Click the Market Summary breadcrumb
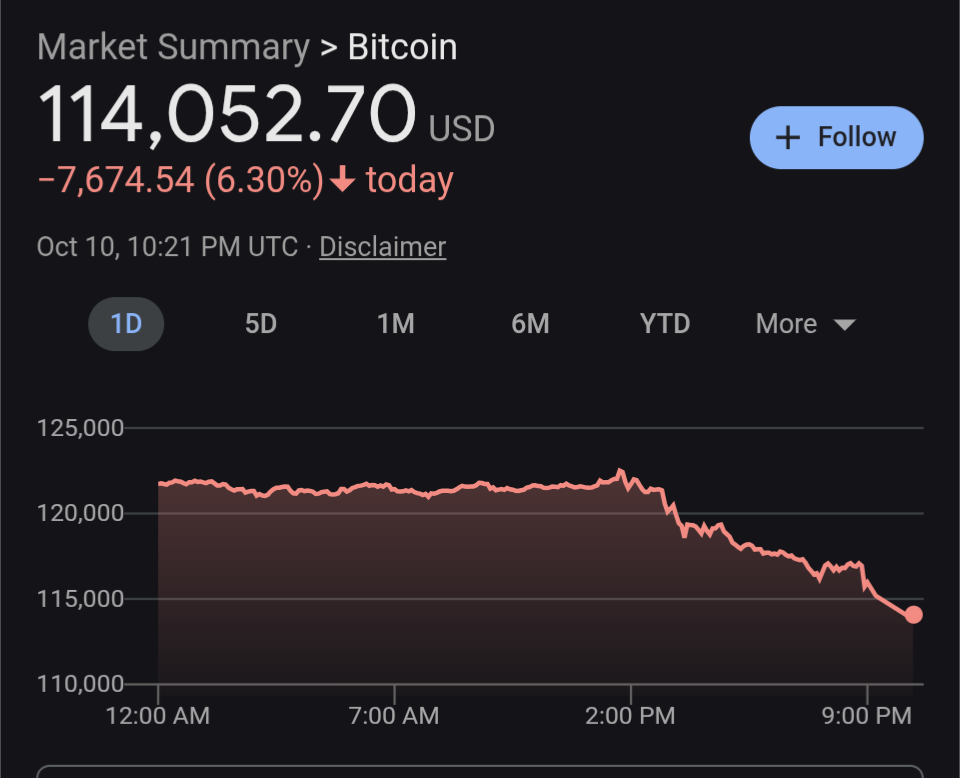 point(173,47)
